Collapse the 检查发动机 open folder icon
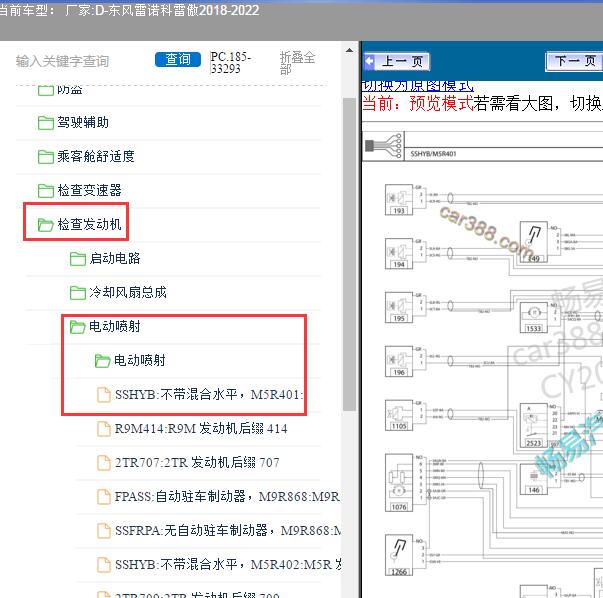Image resolution: width=603 pixels, height=598 pixels. tap(45, 225)
